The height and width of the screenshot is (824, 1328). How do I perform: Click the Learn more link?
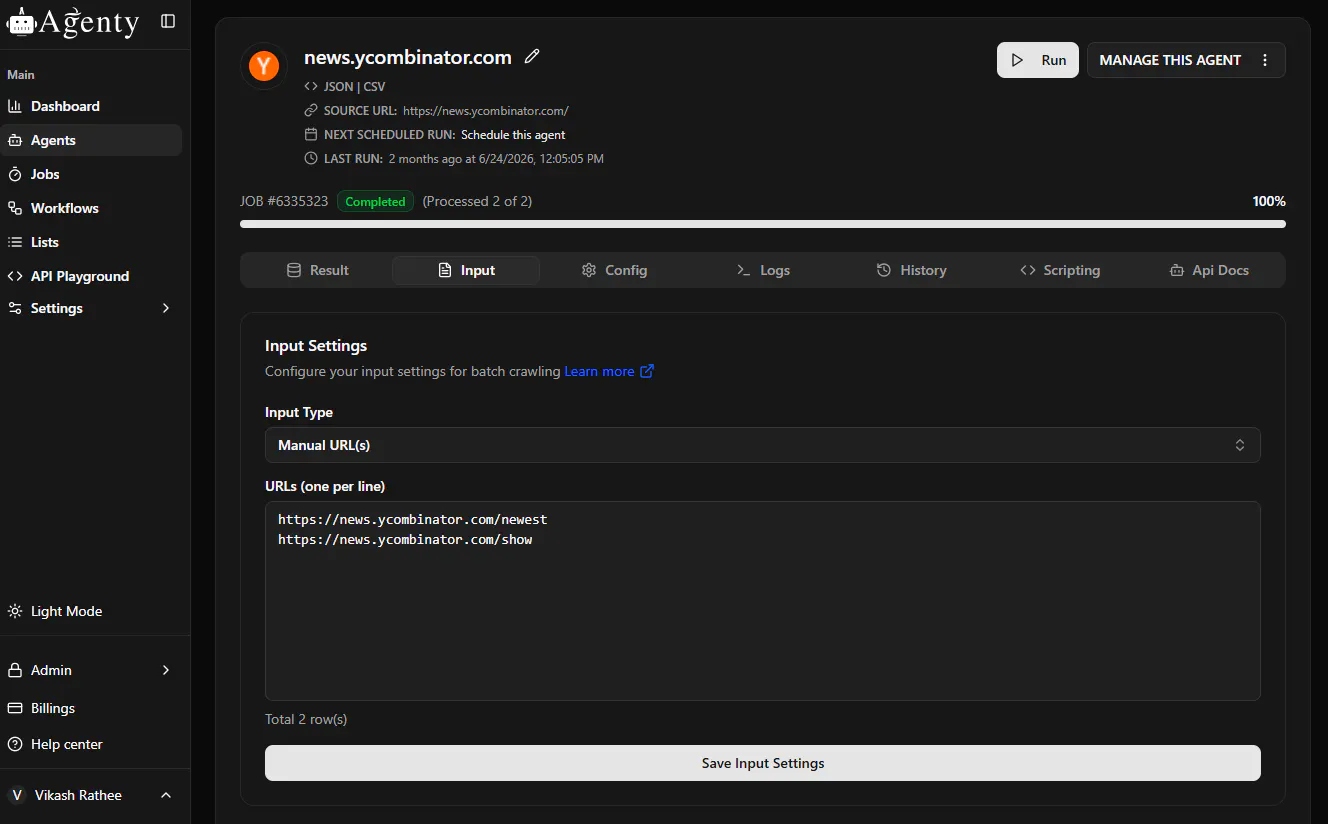[599, 371]
